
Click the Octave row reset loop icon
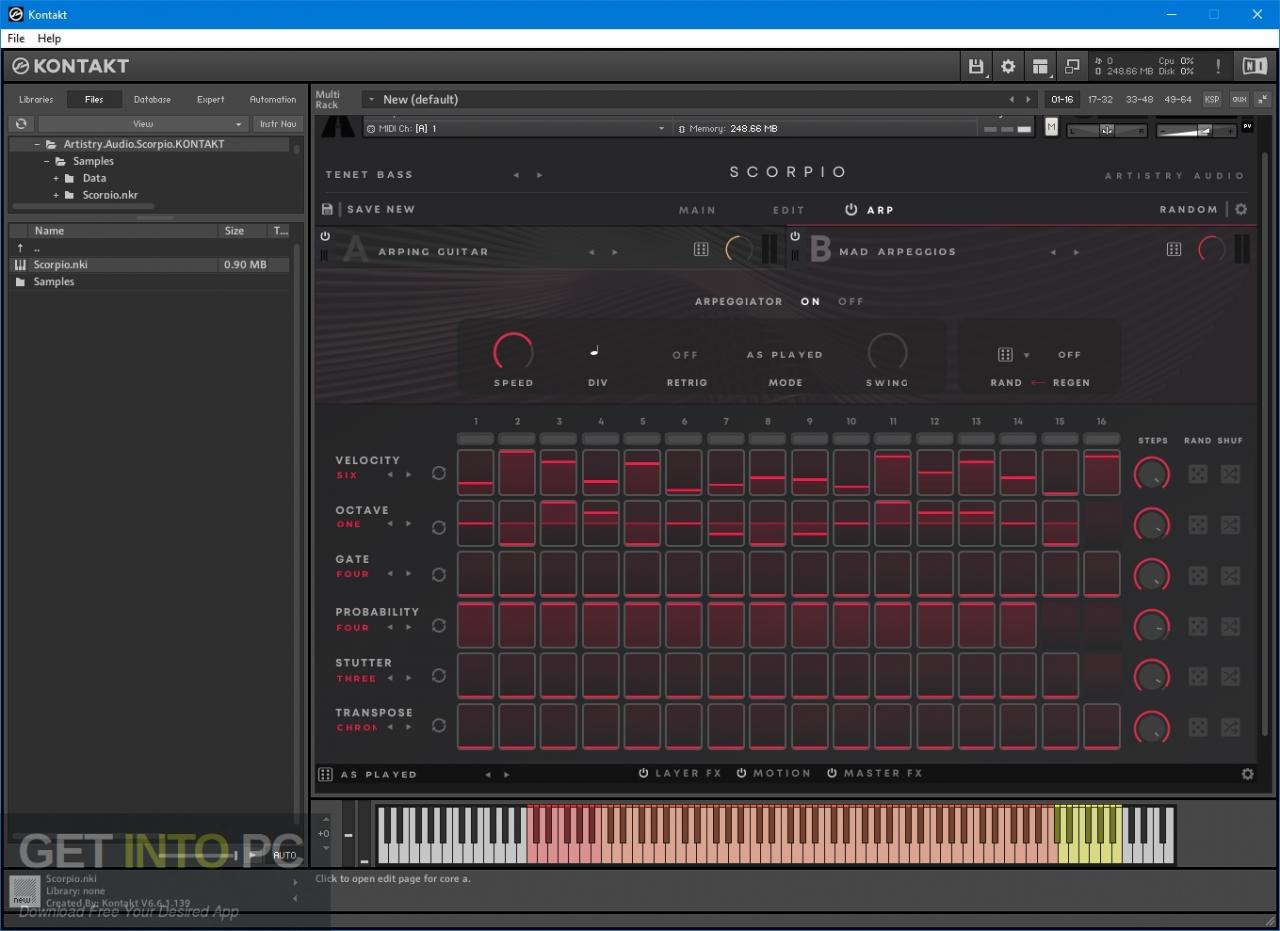click(x=438, y=526)
